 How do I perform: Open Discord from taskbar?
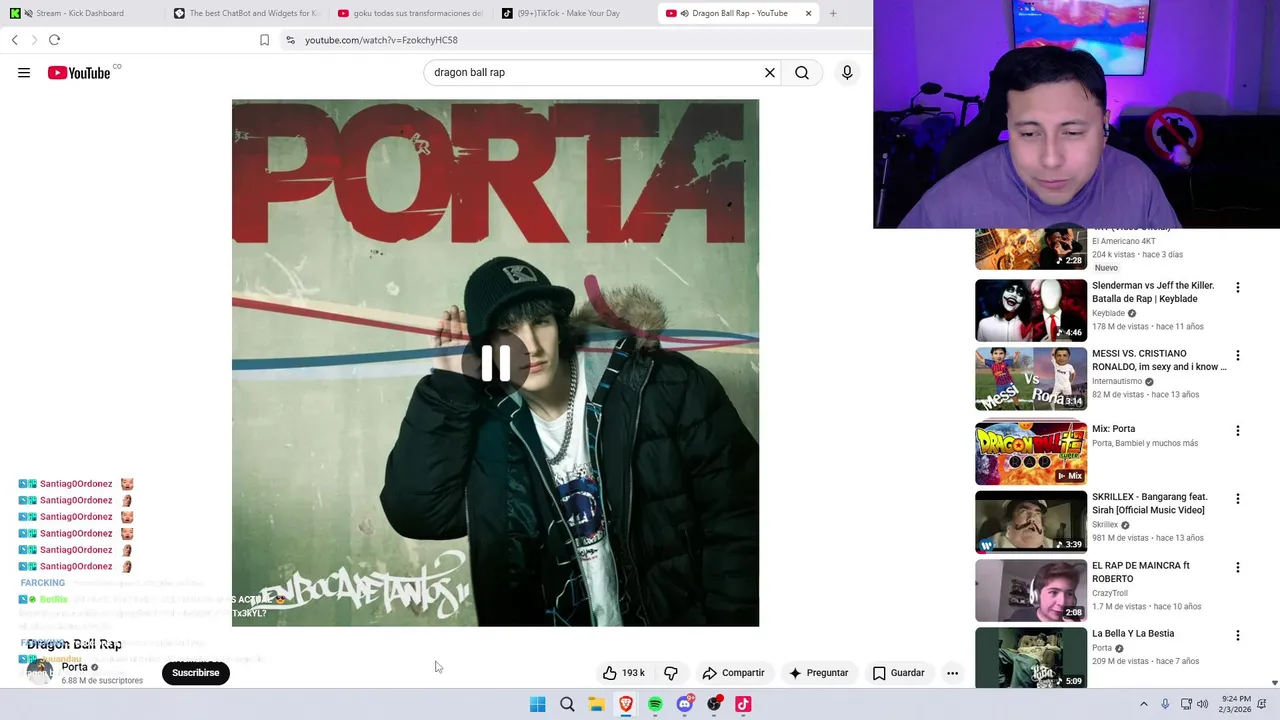click(x=685, y=704)
